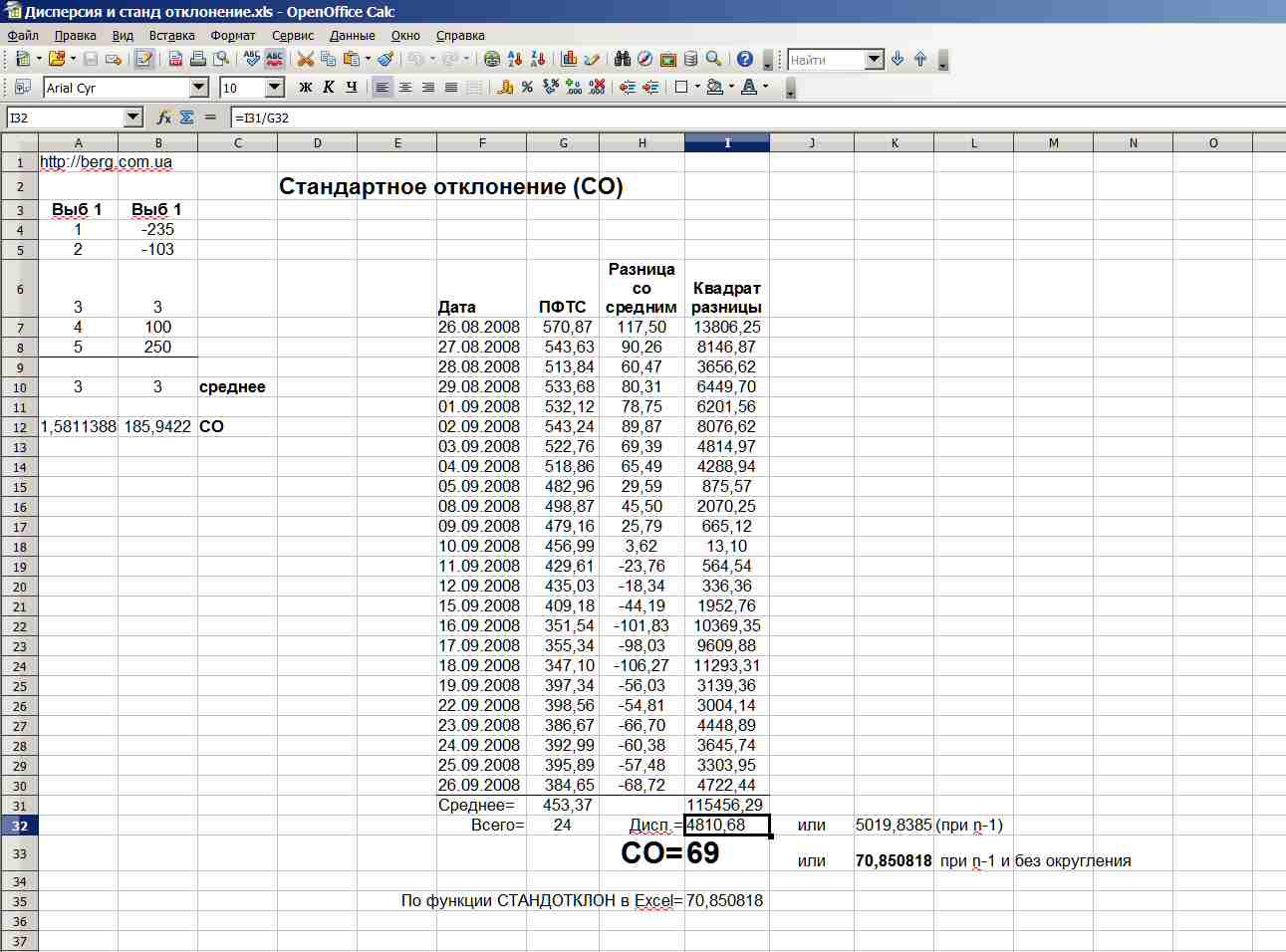Insert a Hyperlink

pos(492,60)
